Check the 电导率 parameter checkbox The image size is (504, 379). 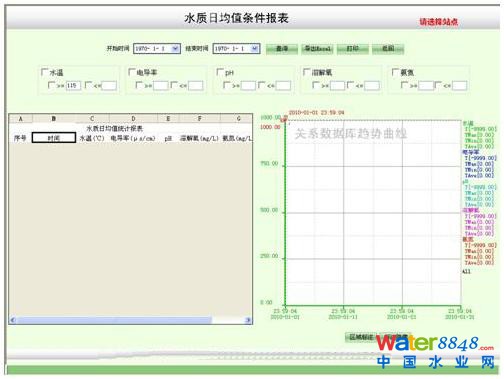click(x=132, y=72)
